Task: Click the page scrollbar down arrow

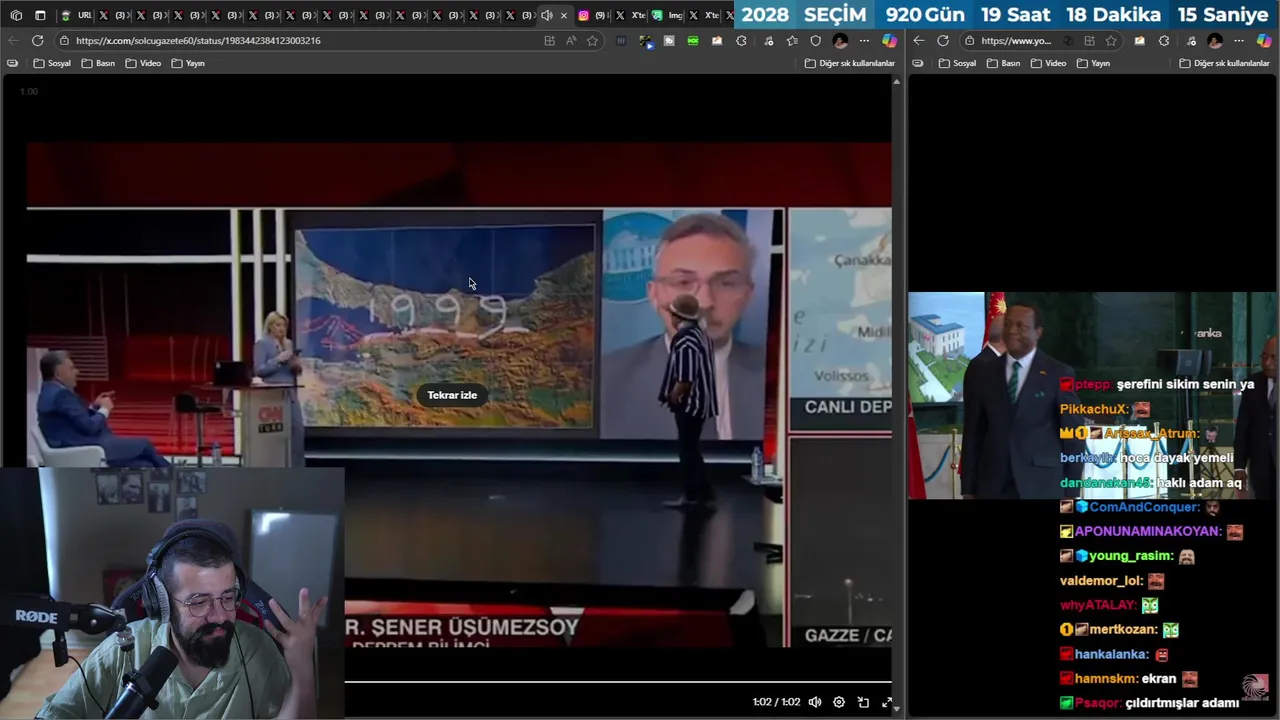Action: tap(896, 709)
